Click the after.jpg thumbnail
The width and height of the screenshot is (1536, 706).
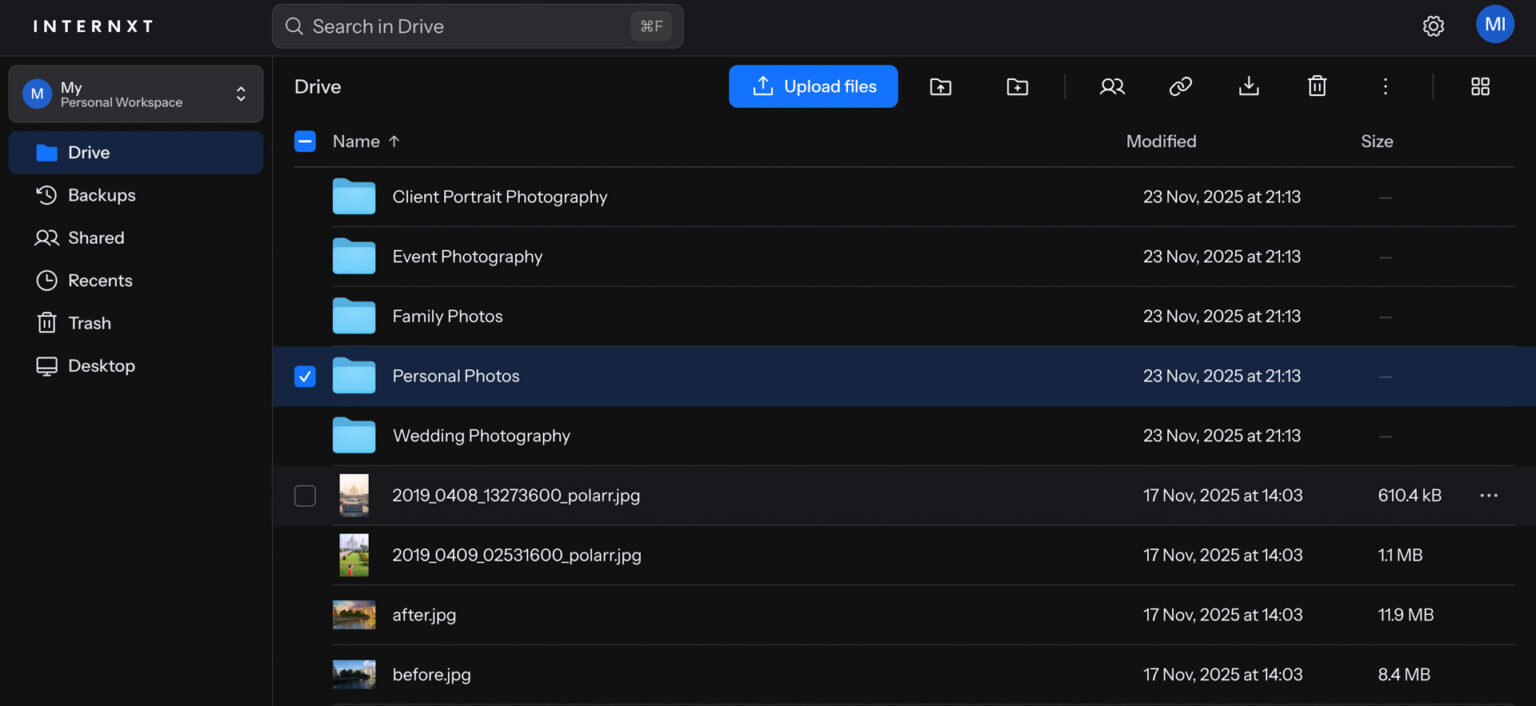354,615
